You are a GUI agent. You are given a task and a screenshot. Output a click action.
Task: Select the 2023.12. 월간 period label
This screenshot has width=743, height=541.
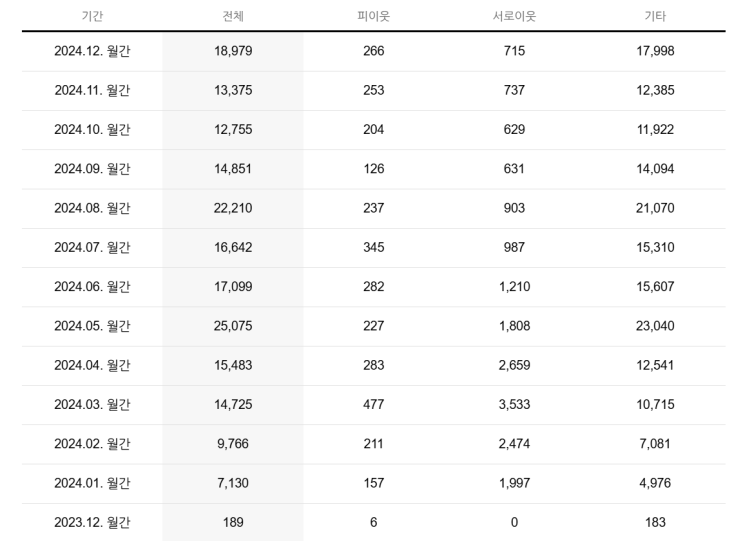[92, 522]
